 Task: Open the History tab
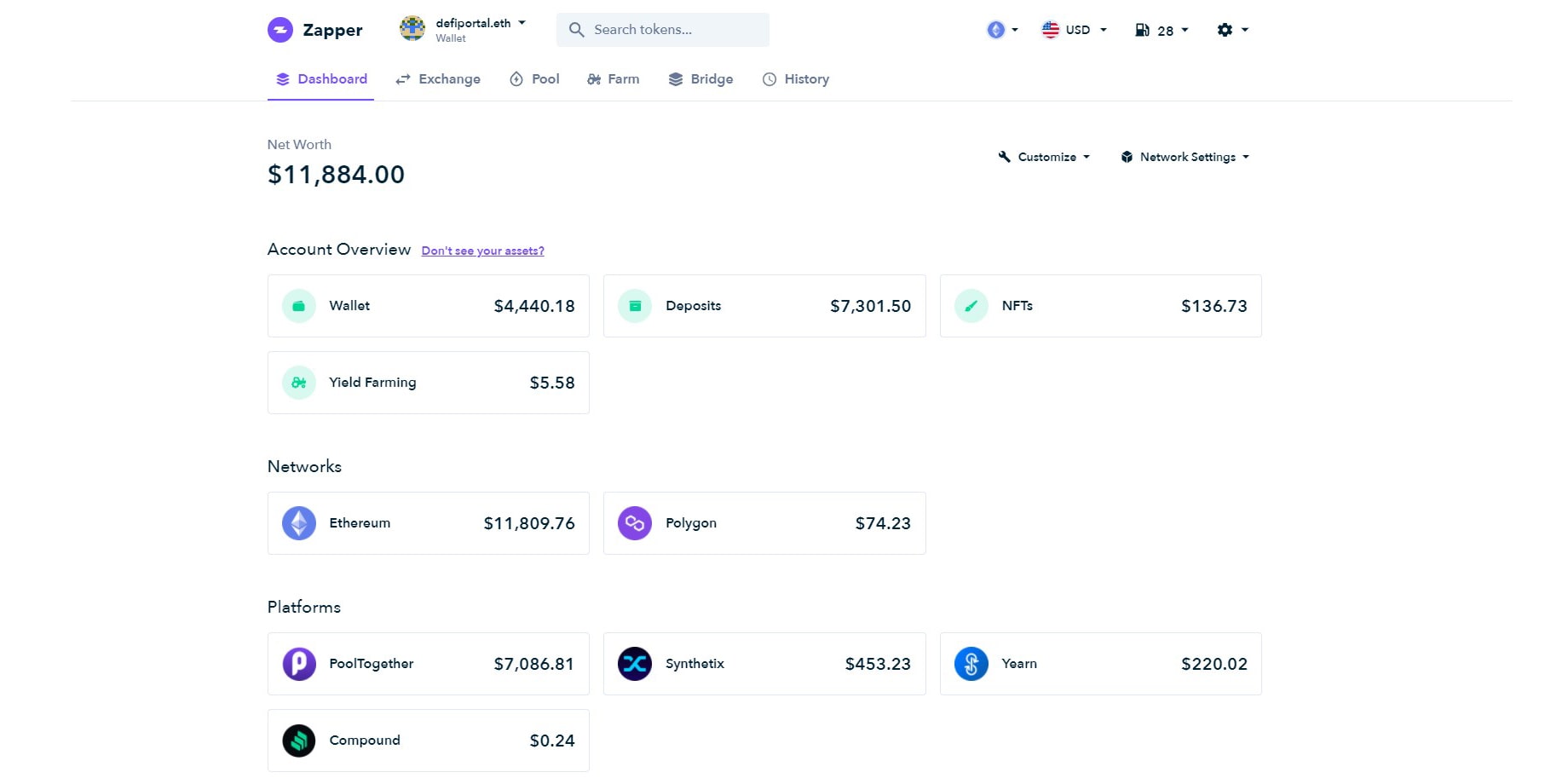pyautogui.click(x=795, y=78)
